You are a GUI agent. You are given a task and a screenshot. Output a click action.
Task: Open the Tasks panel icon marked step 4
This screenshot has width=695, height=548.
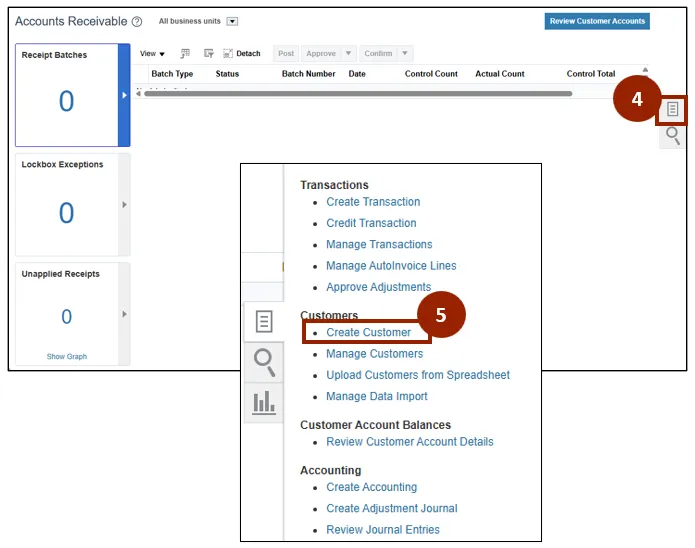click(x=673, y=109)
